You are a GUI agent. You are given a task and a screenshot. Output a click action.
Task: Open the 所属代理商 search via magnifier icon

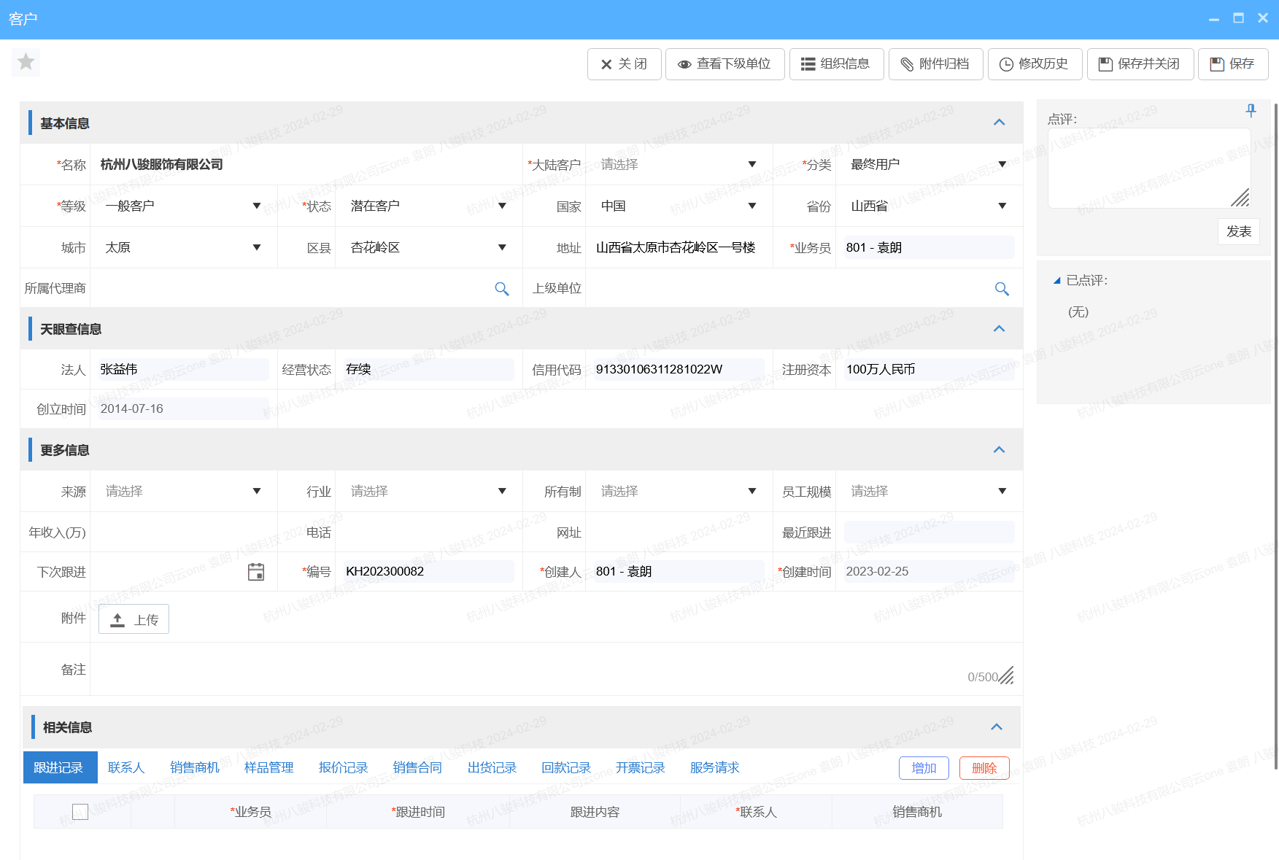(501, 288)
